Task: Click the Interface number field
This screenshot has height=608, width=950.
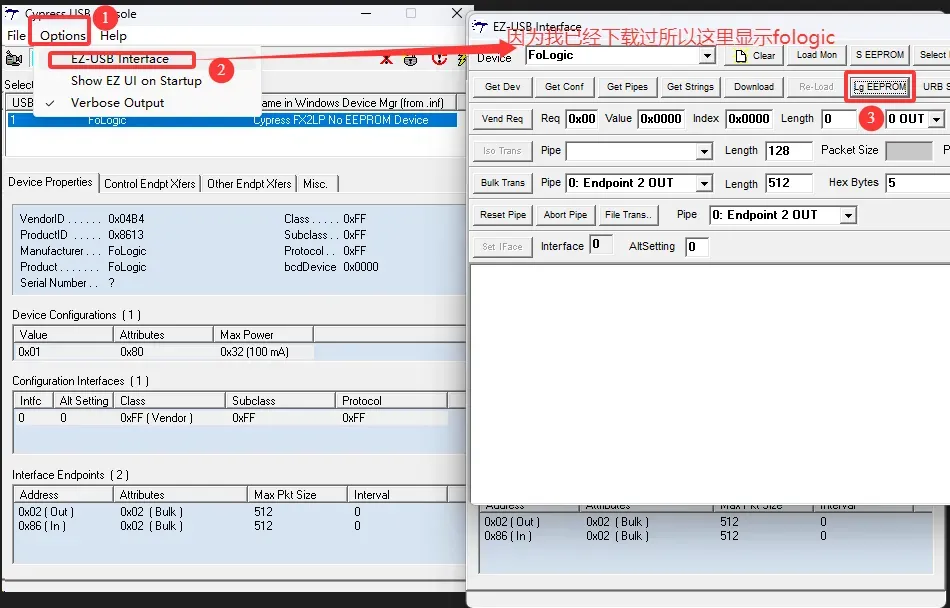Action: 600,245
